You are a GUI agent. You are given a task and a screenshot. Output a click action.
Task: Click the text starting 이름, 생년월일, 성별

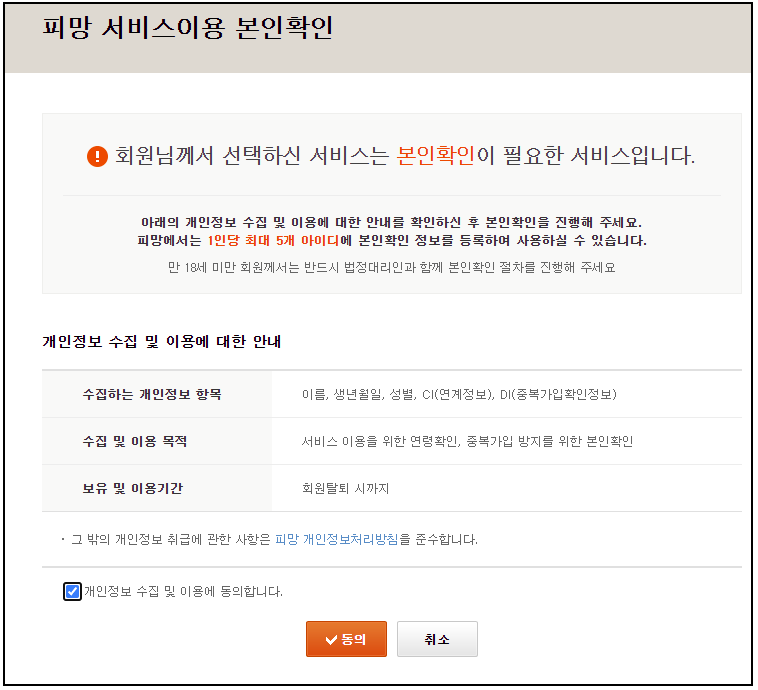pyautogui.click(x=459, y=395)
